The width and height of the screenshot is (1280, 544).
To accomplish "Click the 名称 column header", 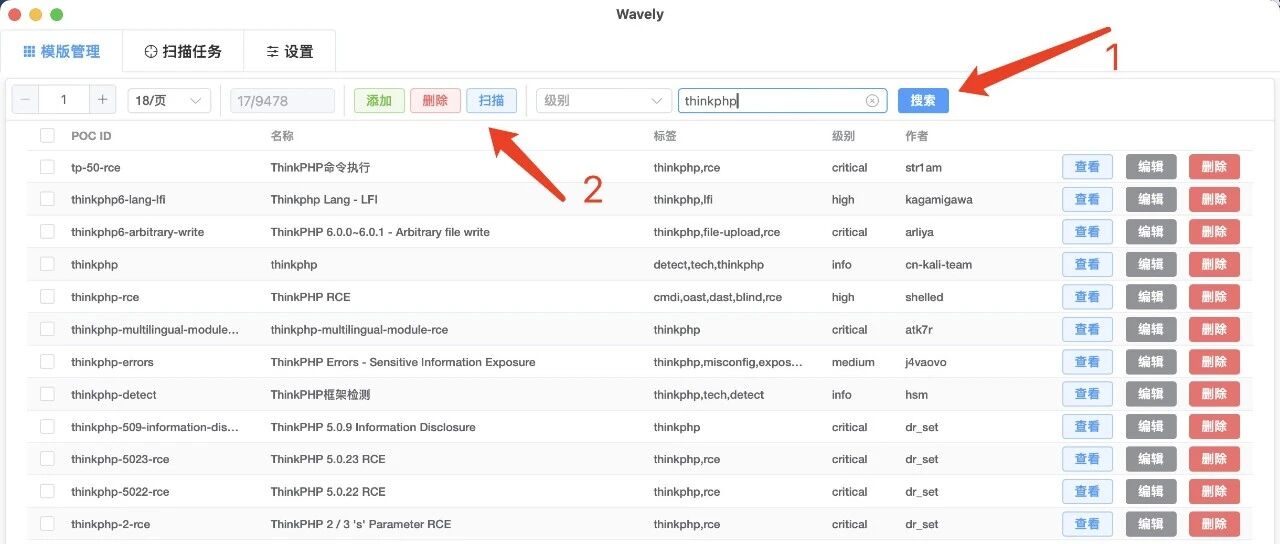I will [282, 136].
